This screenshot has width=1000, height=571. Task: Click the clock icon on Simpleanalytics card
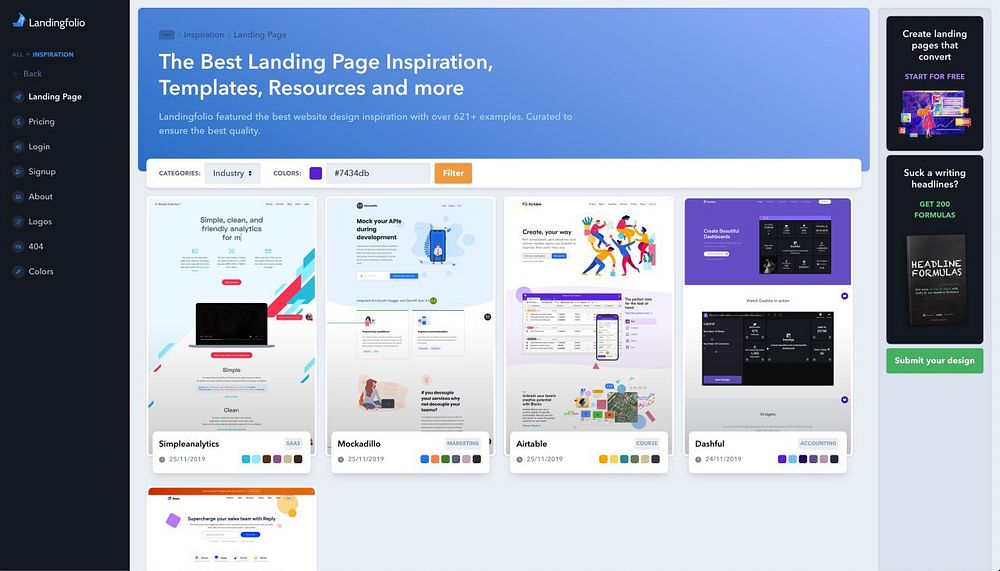pos(162,459)
